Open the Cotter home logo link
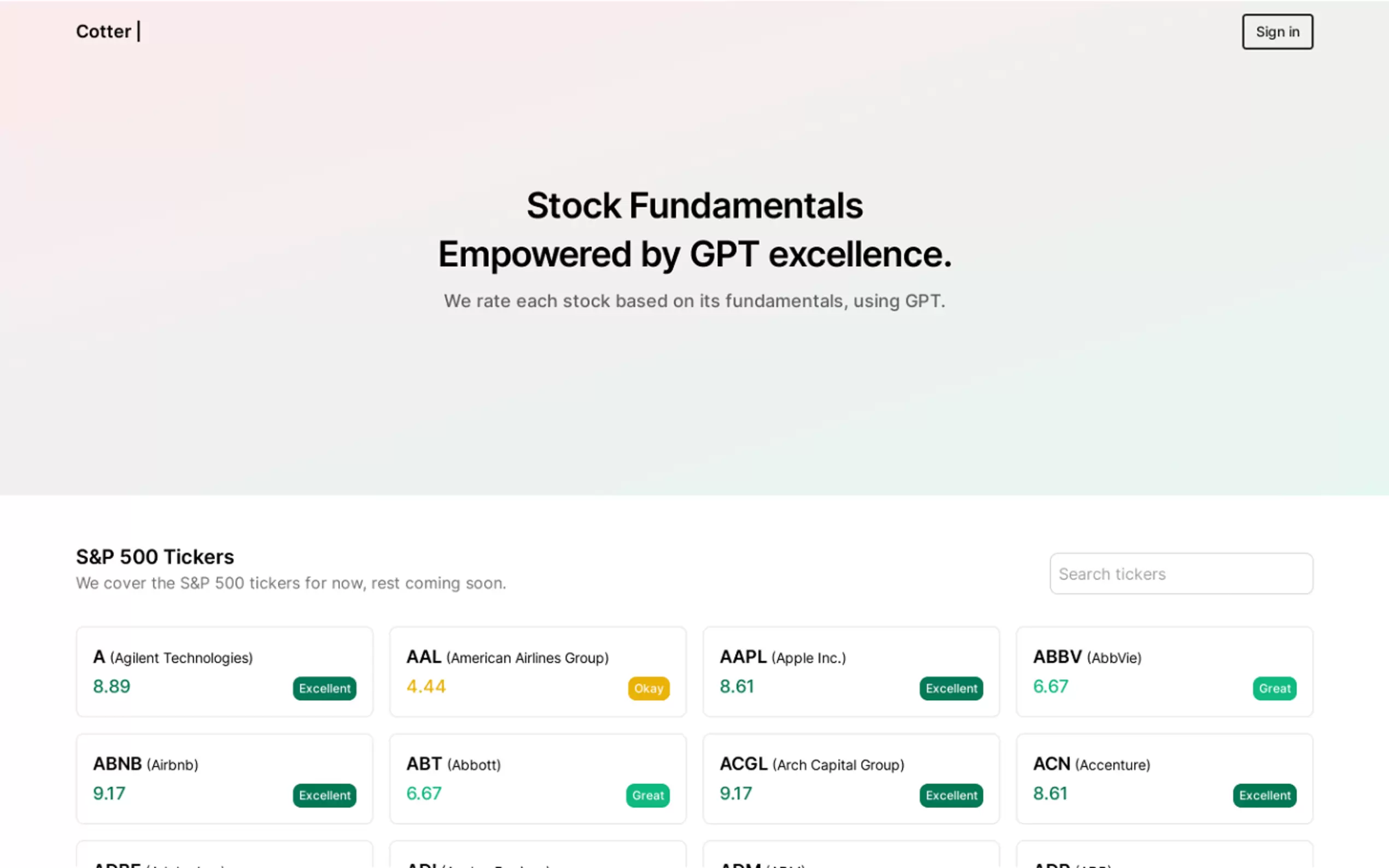This screenshot has height=868, width=1389. (104, 32)
